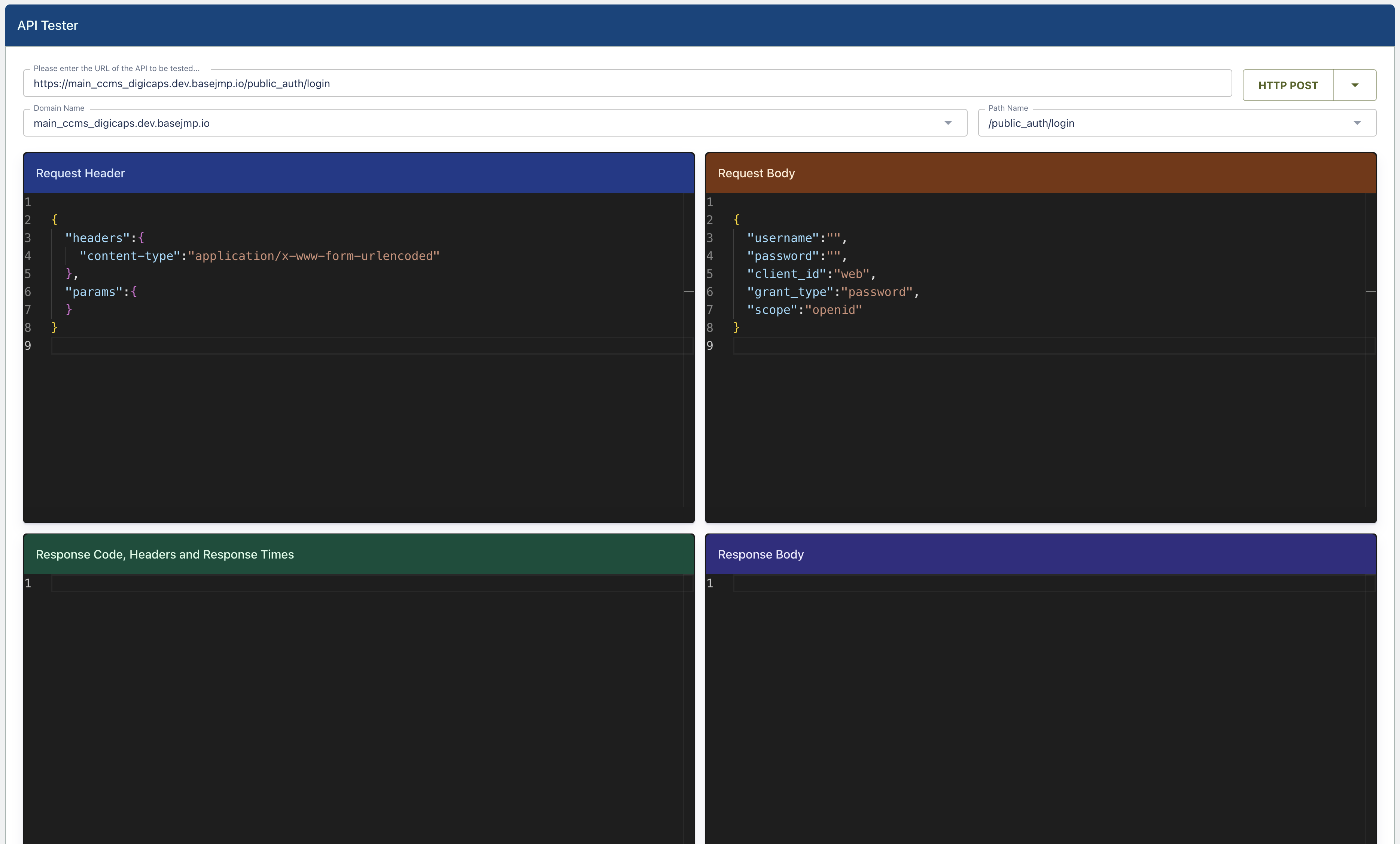
Task: Click the Request Body panel title
Action: pyautogui.click(x=756, y=173)
